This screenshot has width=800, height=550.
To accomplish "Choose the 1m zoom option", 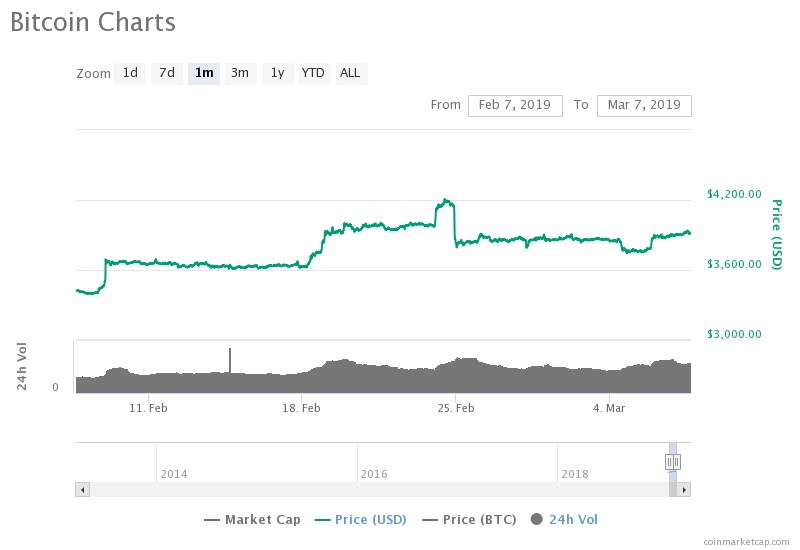I will tap(204, 73).
